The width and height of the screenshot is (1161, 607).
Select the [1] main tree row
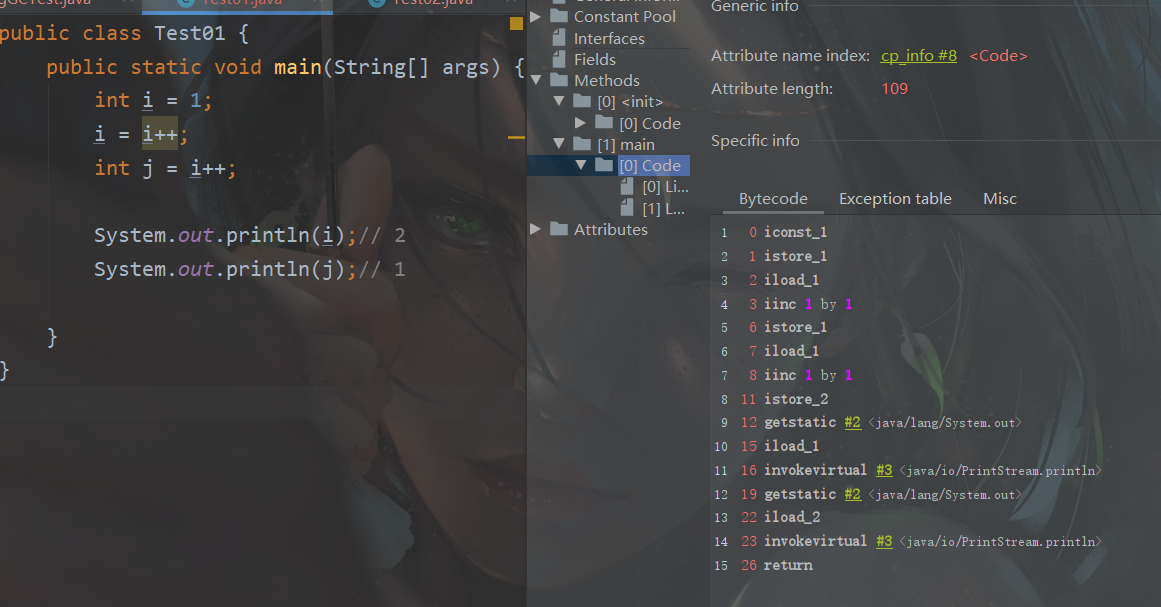coord(626,144)
